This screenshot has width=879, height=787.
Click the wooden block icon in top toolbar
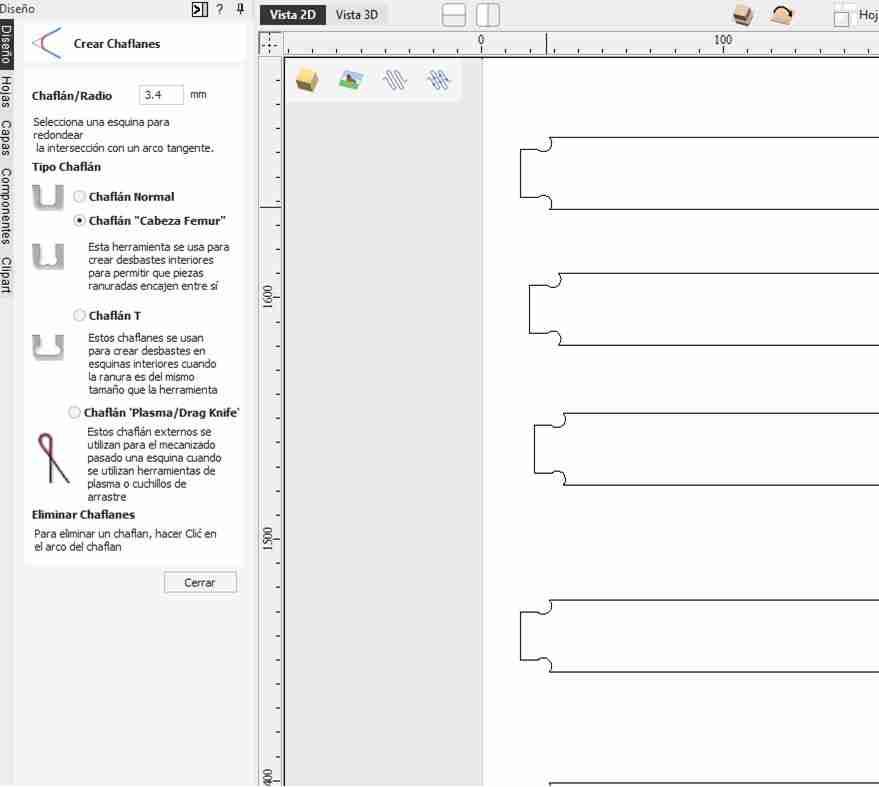tap(743, 15)
